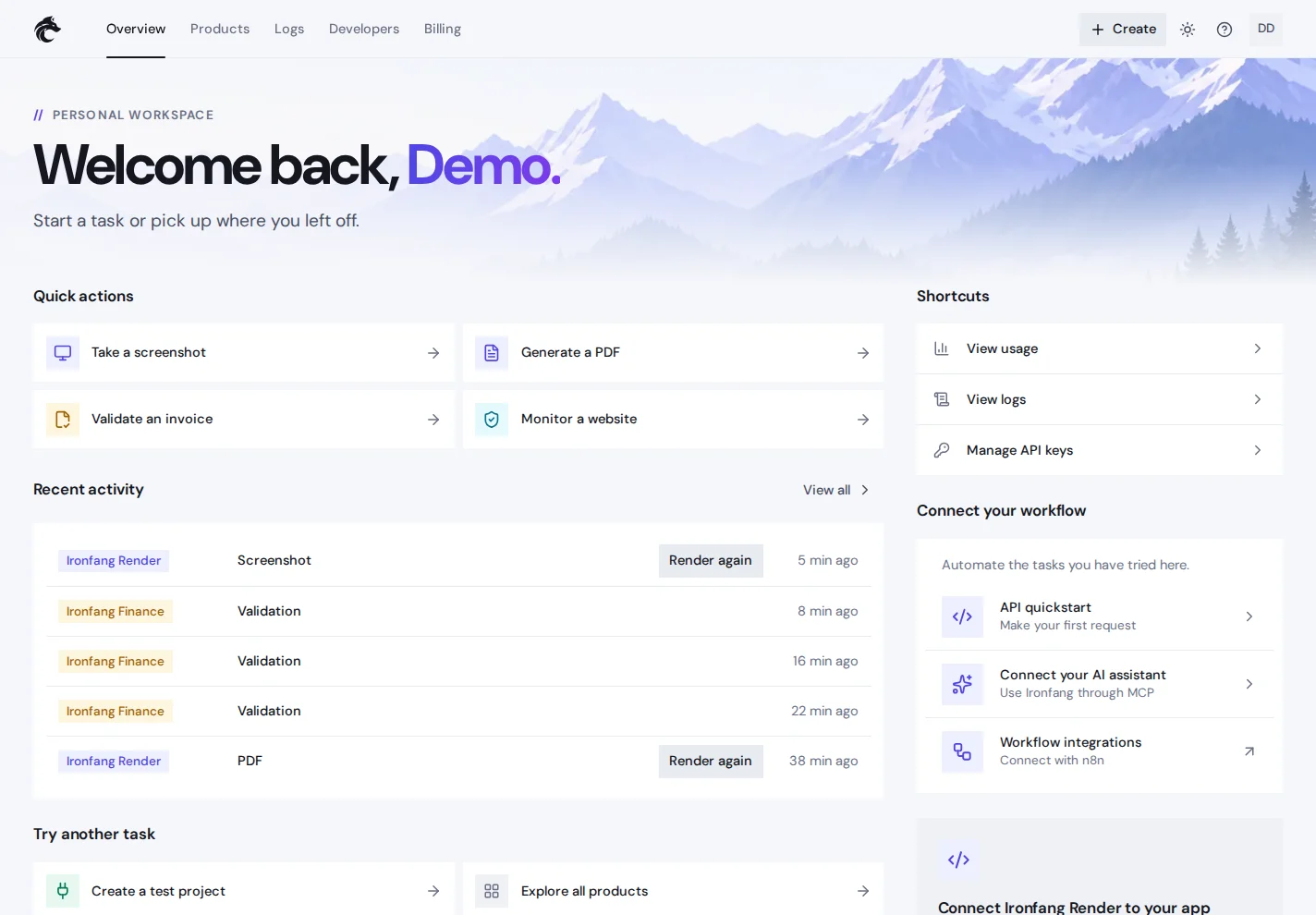Click the Connect Ironfang Render to your app heading

tap(1074, 907)
